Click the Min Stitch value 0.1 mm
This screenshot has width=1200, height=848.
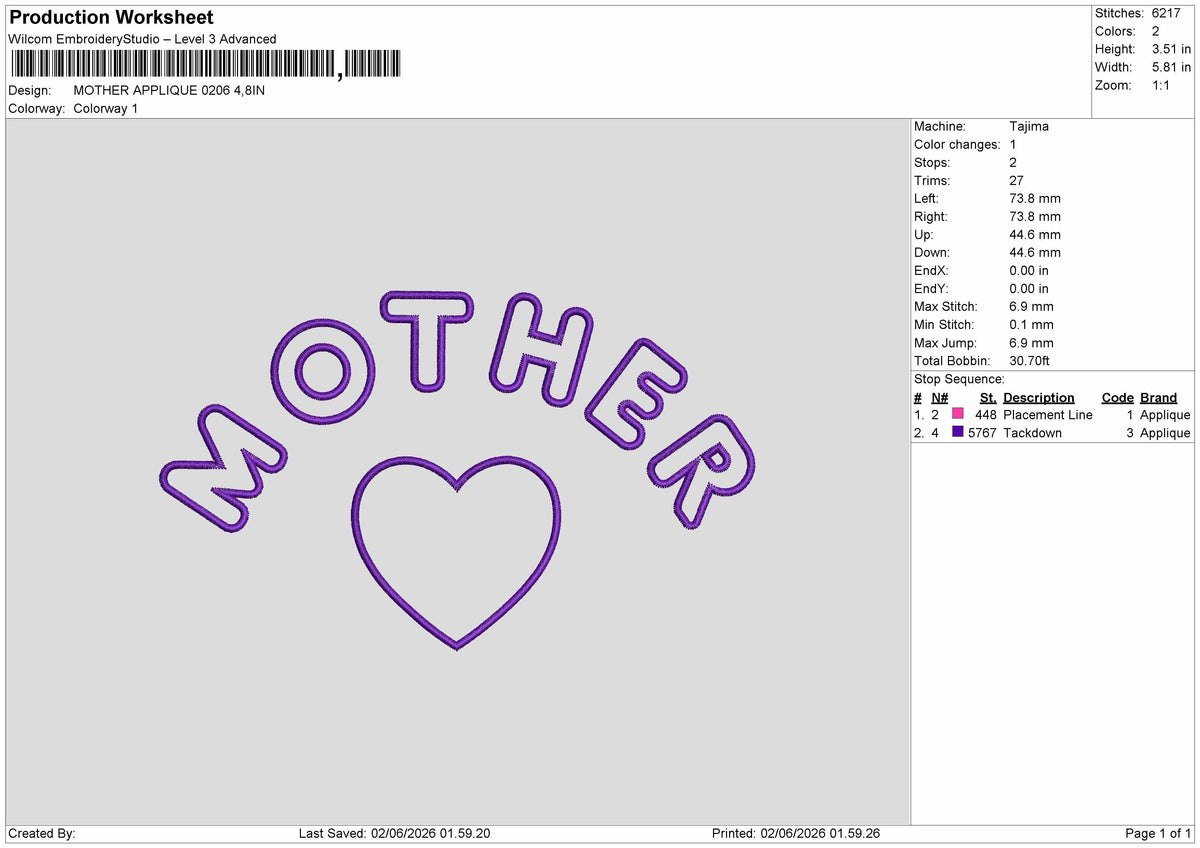[1032, 324]
